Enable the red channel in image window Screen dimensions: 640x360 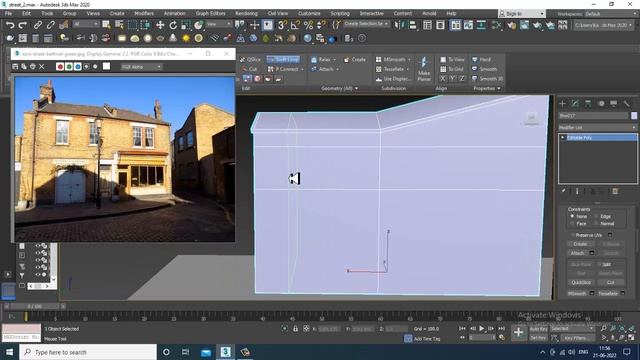pos(60,67)
